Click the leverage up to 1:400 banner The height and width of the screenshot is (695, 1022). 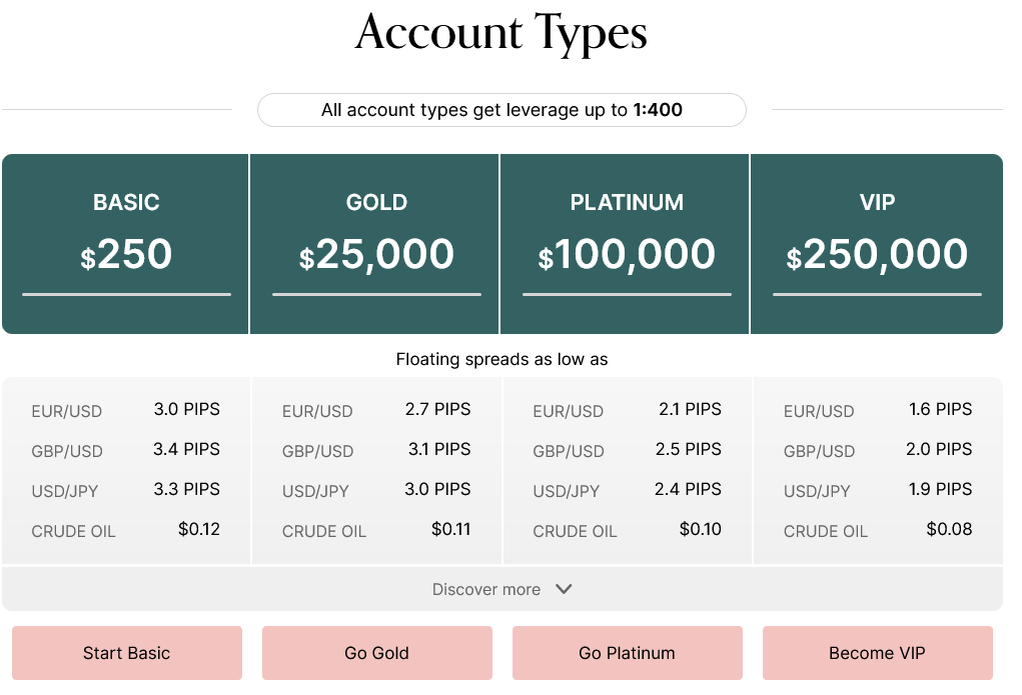[x=502, y=110]
